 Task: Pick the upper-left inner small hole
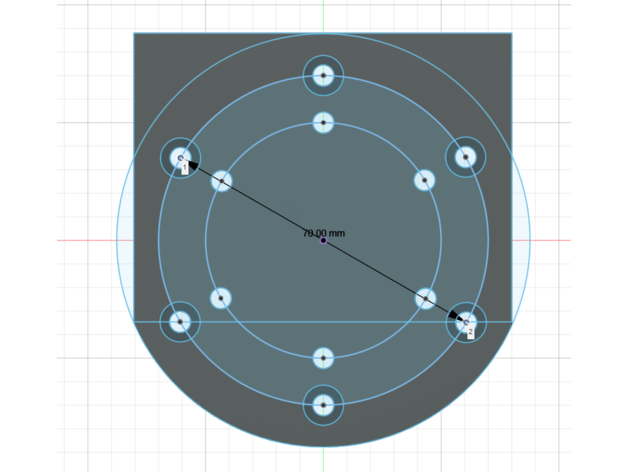coord(222,181)
